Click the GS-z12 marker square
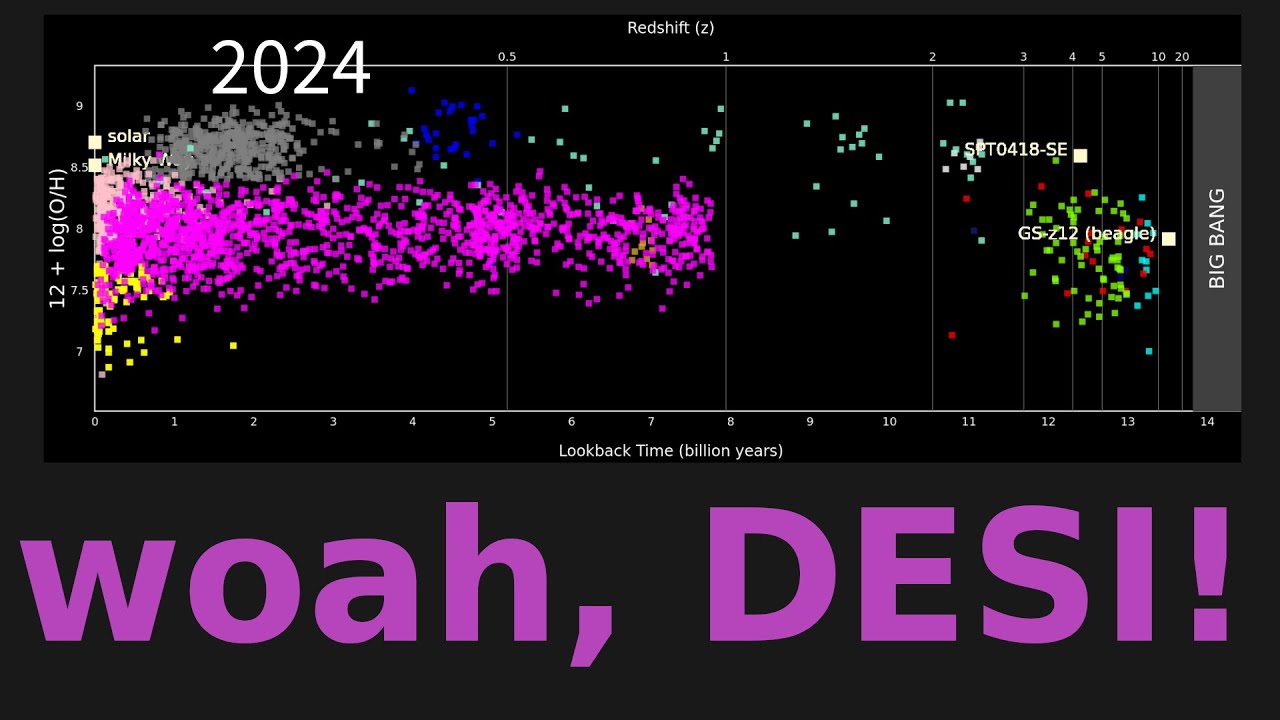 tap(1168, 239)
